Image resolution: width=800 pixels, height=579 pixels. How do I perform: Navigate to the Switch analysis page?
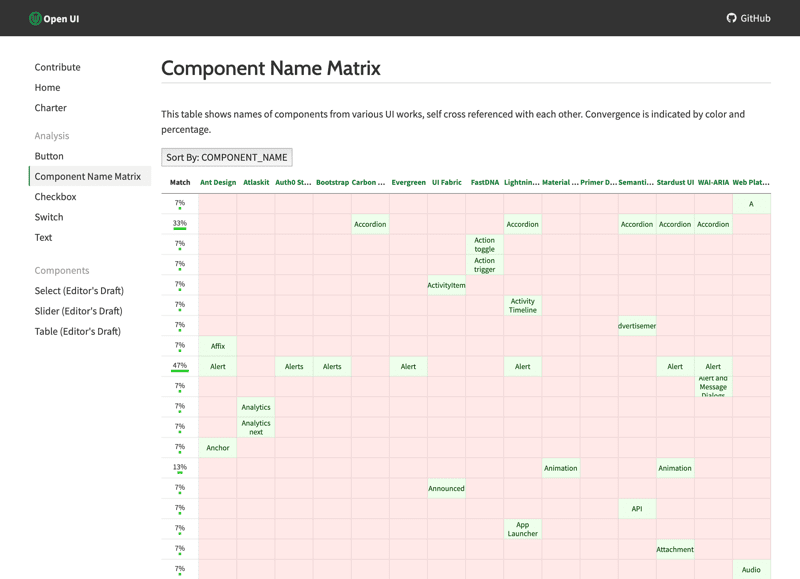49,217
